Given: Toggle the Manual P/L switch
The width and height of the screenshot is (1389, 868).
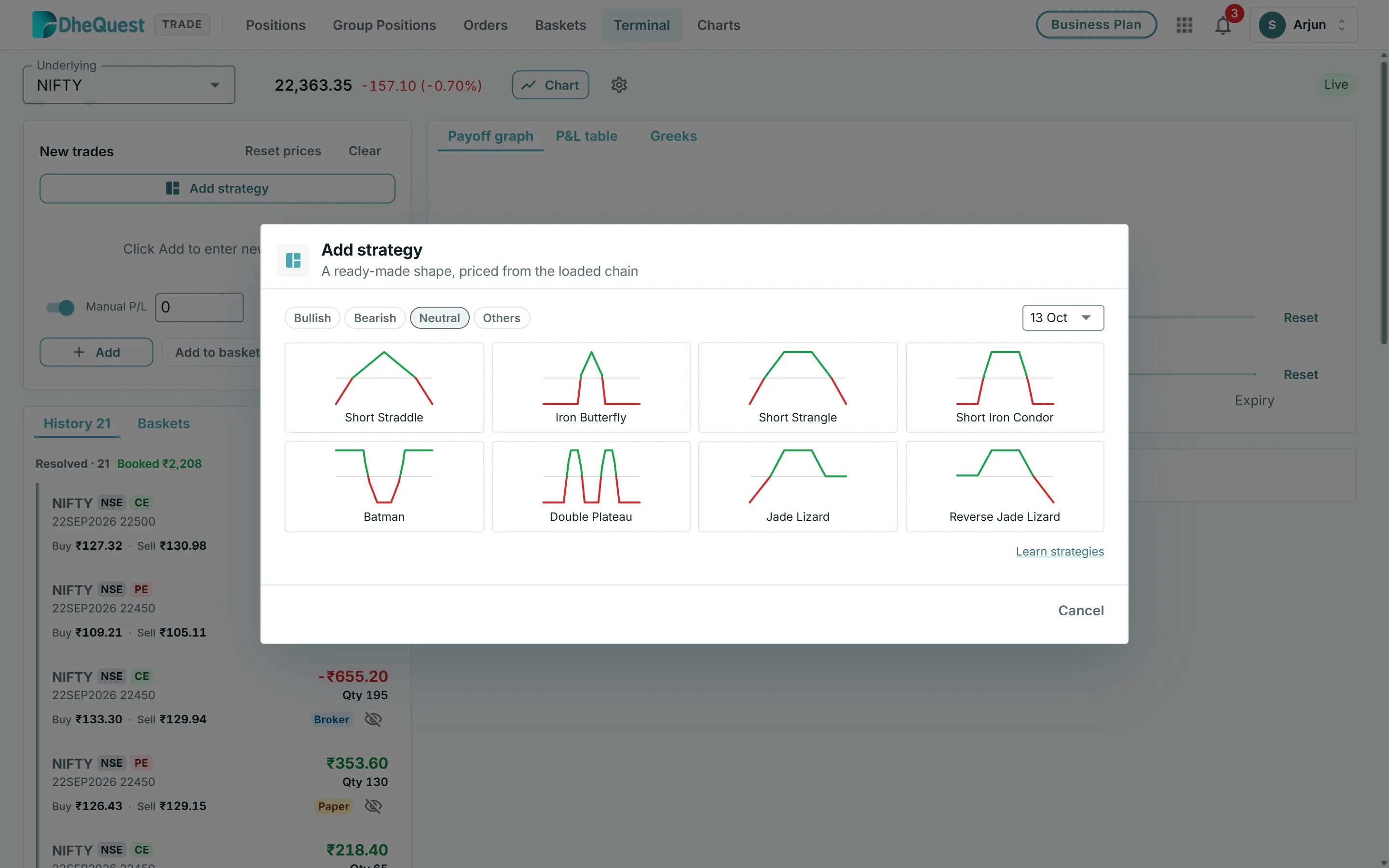Looking at the screenshot, I should click(x=60, y=307).
